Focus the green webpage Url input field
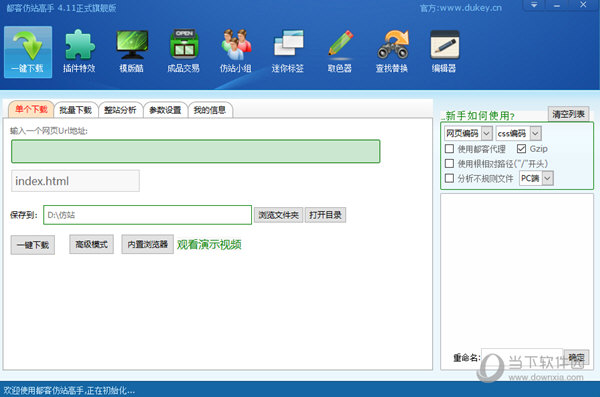This screenshot has height=397, width=600. (196, 151)
